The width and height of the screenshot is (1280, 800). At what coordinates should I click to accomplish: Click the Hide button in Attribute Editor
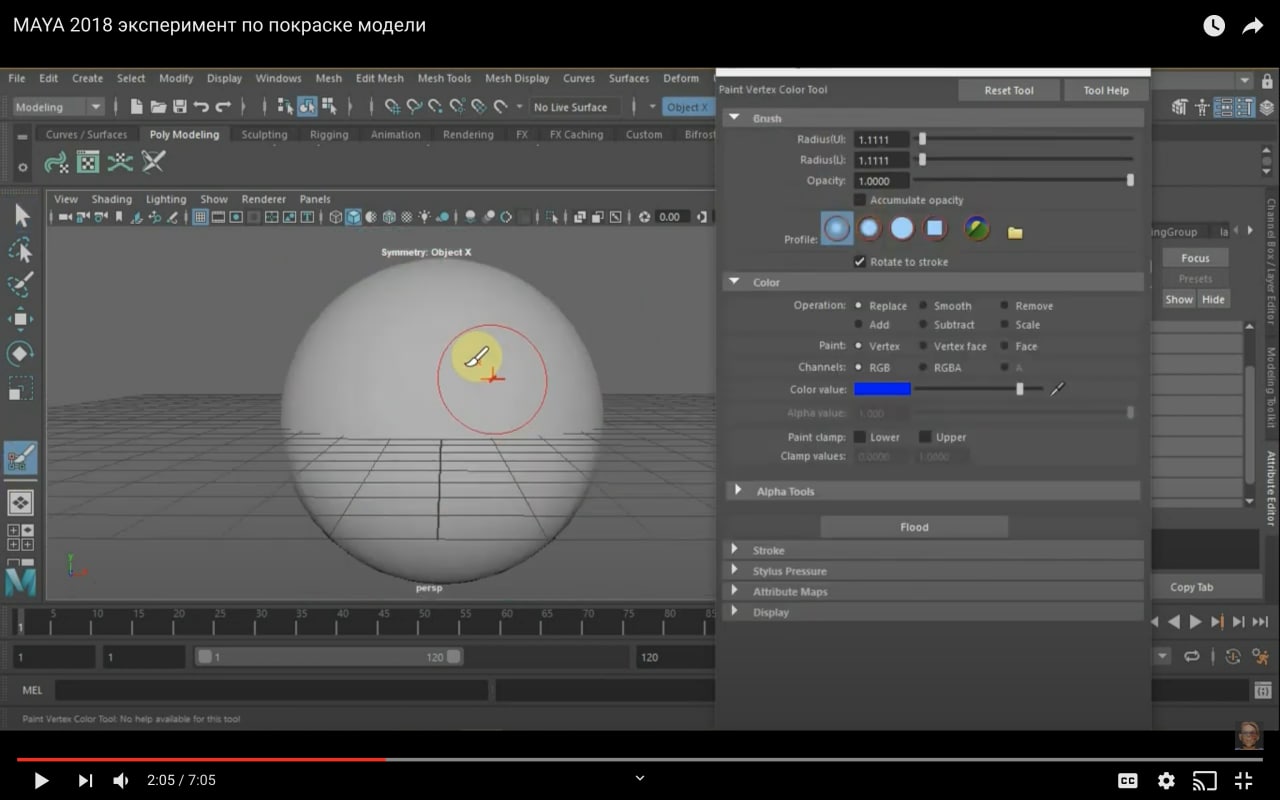pyautogui.click(x=1213, y=299)
